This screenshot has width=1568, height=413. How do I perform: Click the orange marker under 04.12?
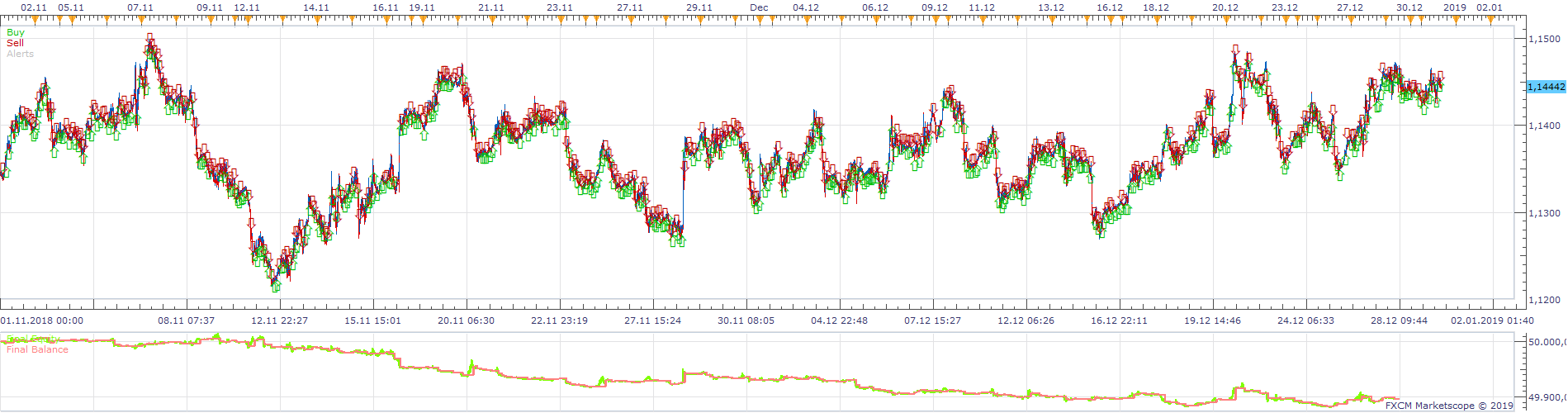[806, 19]
